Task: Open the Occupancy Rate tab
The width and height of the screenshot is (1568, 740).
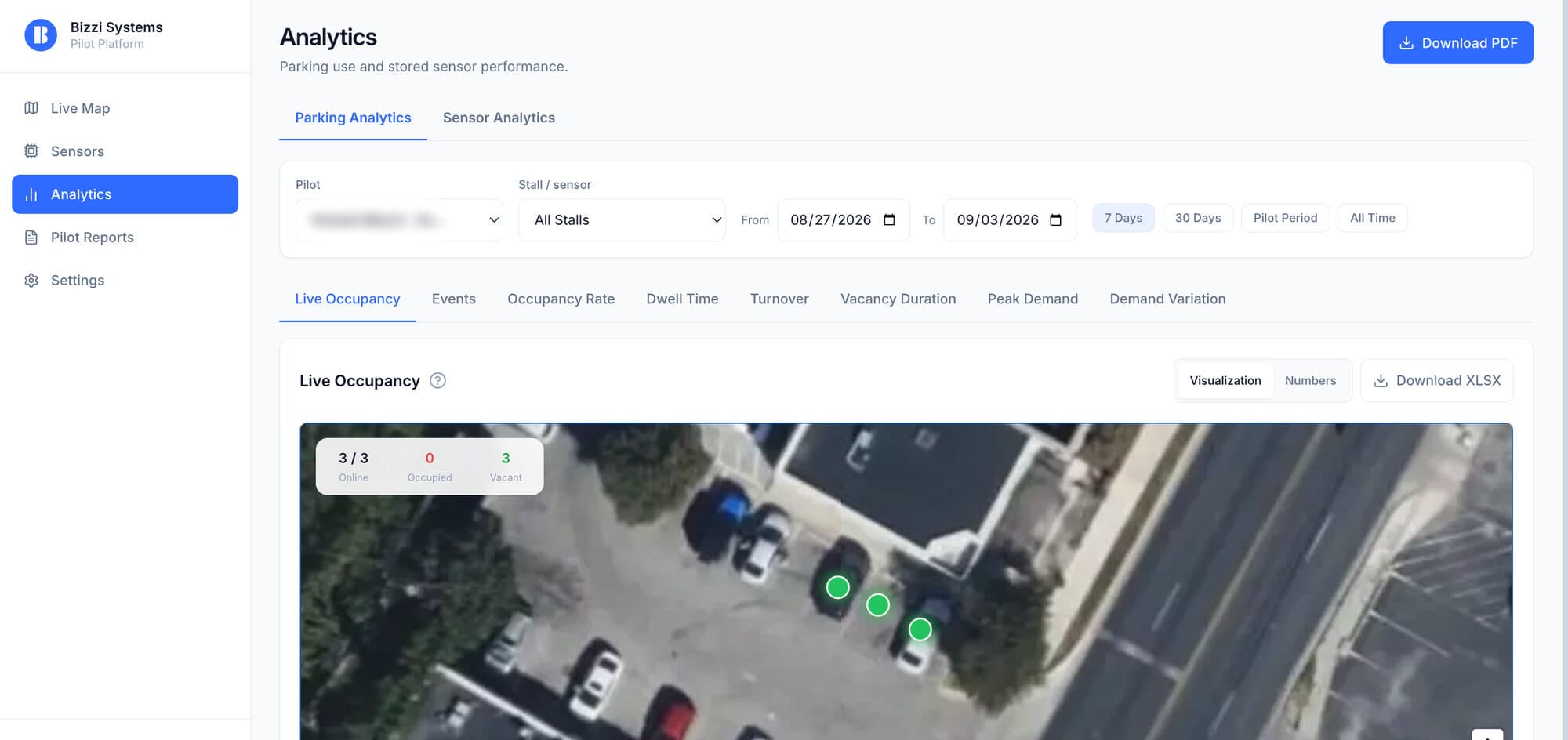Action: click(561, 299)
